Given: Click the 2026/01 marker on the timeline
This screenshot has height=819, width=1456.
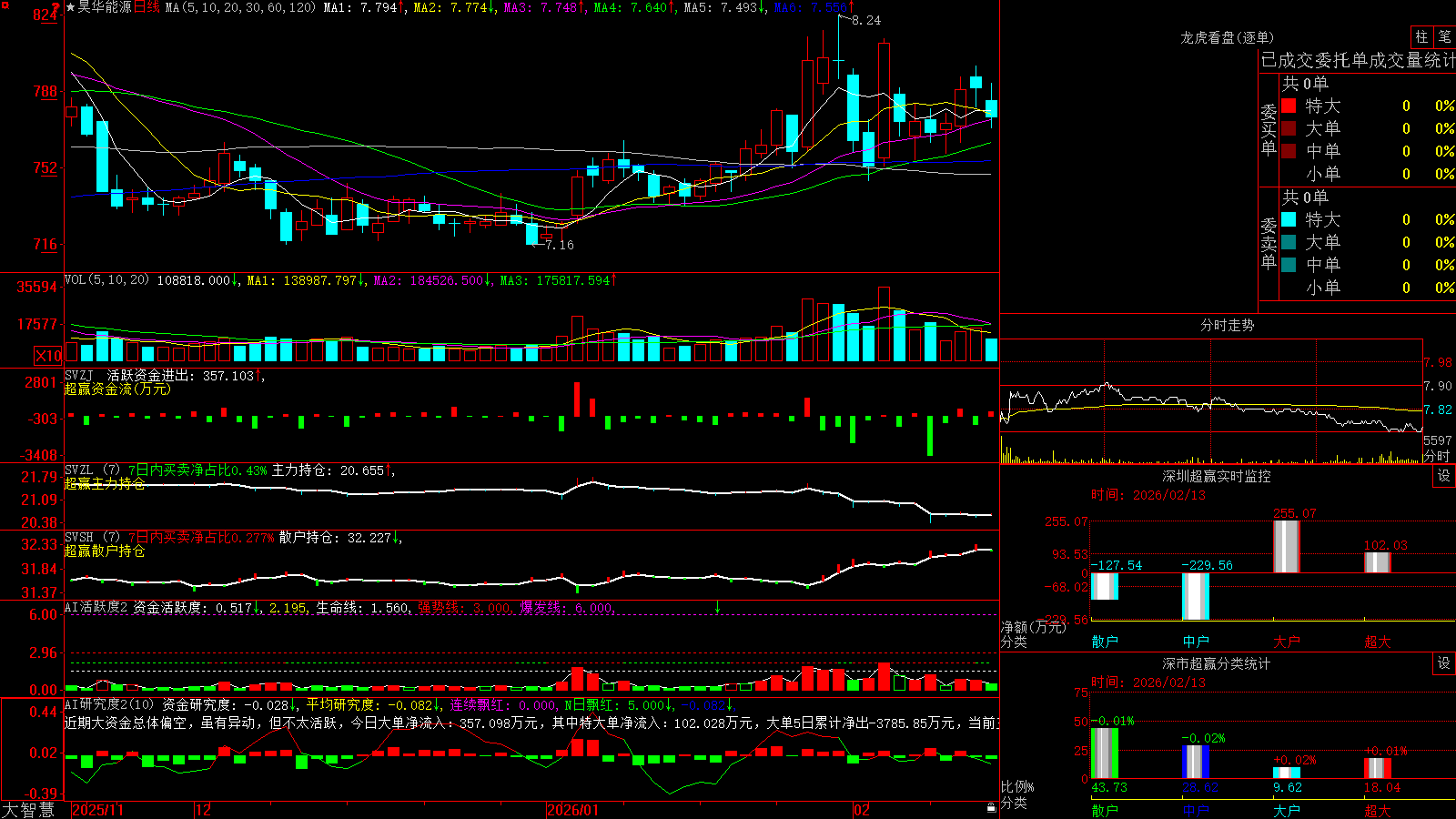Looking at the screenshot, I should click(572, 810).
